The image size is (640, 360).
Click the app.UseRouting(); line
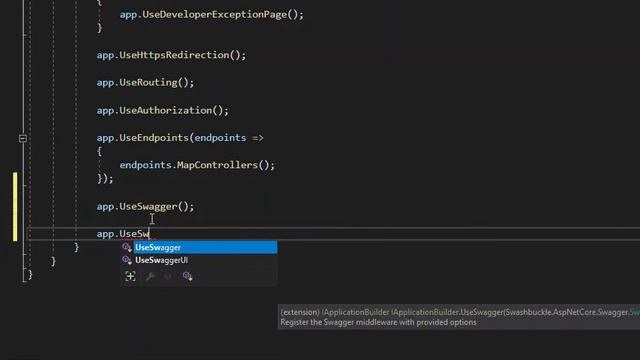pos(145,82)
